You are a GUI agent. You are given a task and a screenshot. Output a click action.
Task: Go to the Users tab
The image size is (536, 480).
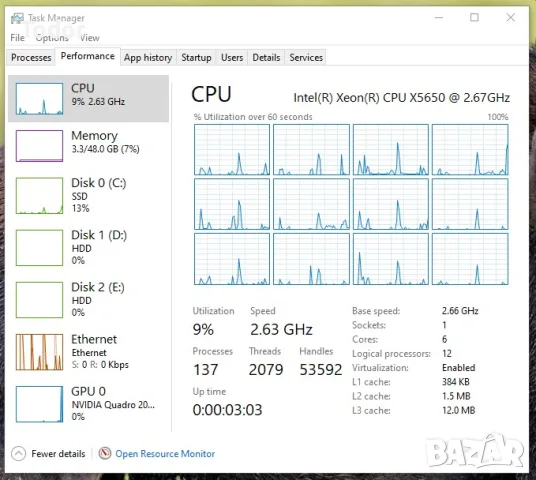(x=232, y=57)
